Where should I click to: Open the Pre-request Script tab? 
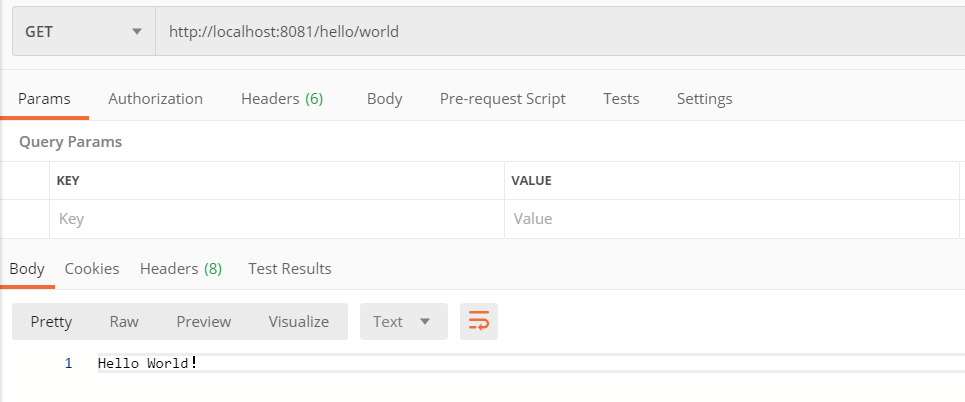502,98
